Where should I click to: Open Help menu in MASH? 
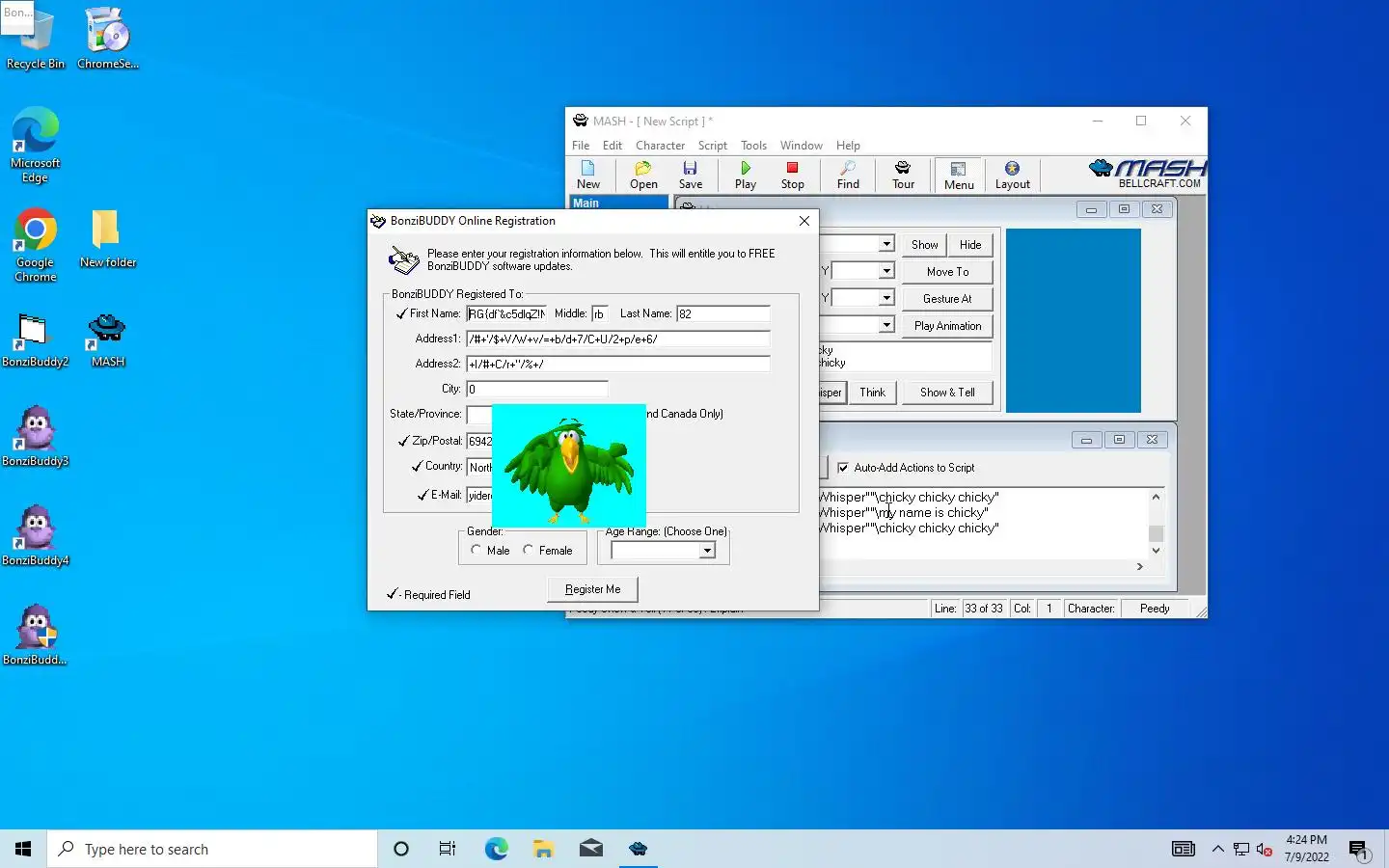[848, 146]
